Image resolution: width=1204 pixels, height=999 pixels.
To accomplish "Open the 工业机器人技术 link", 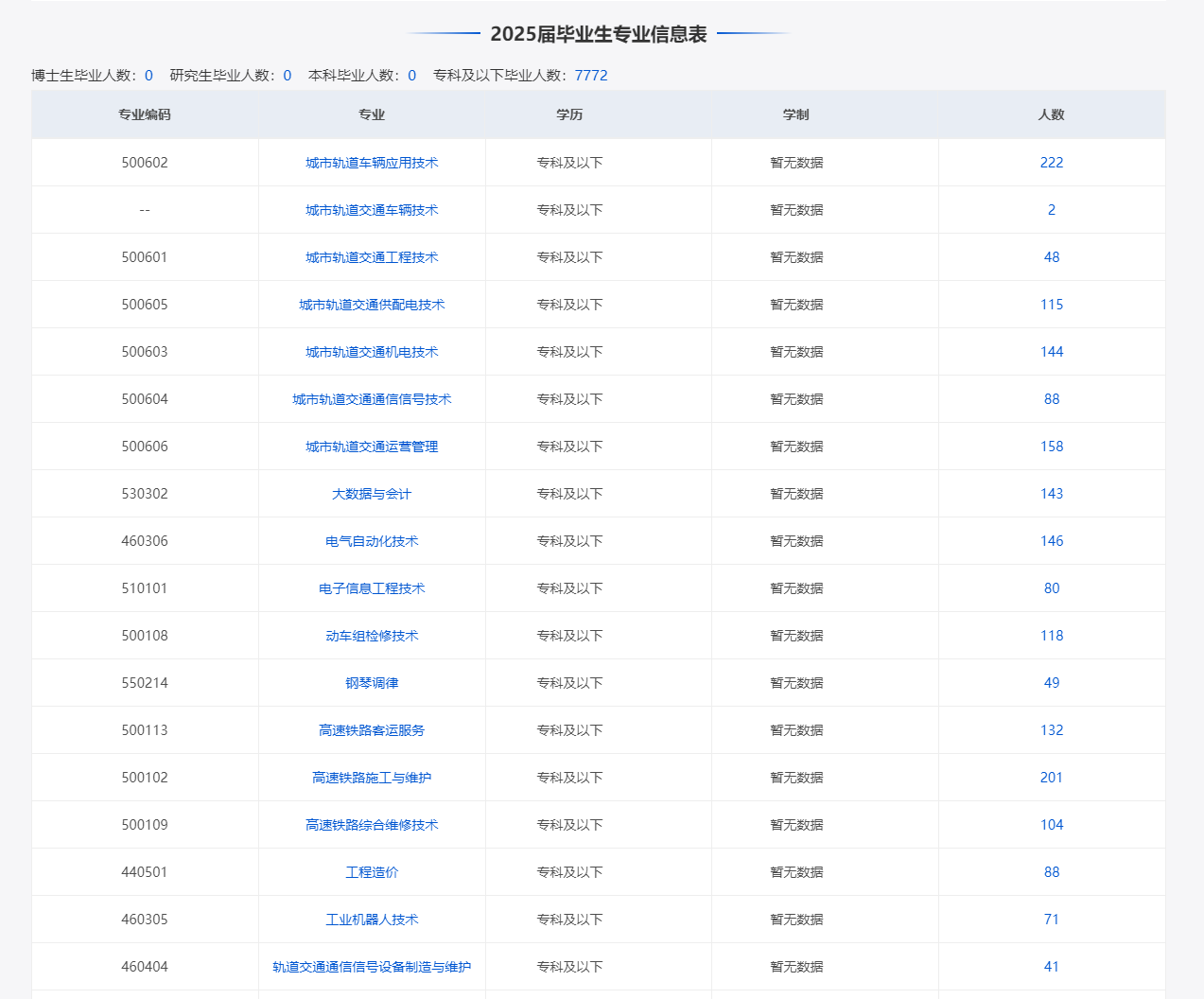I will [372, 920].
